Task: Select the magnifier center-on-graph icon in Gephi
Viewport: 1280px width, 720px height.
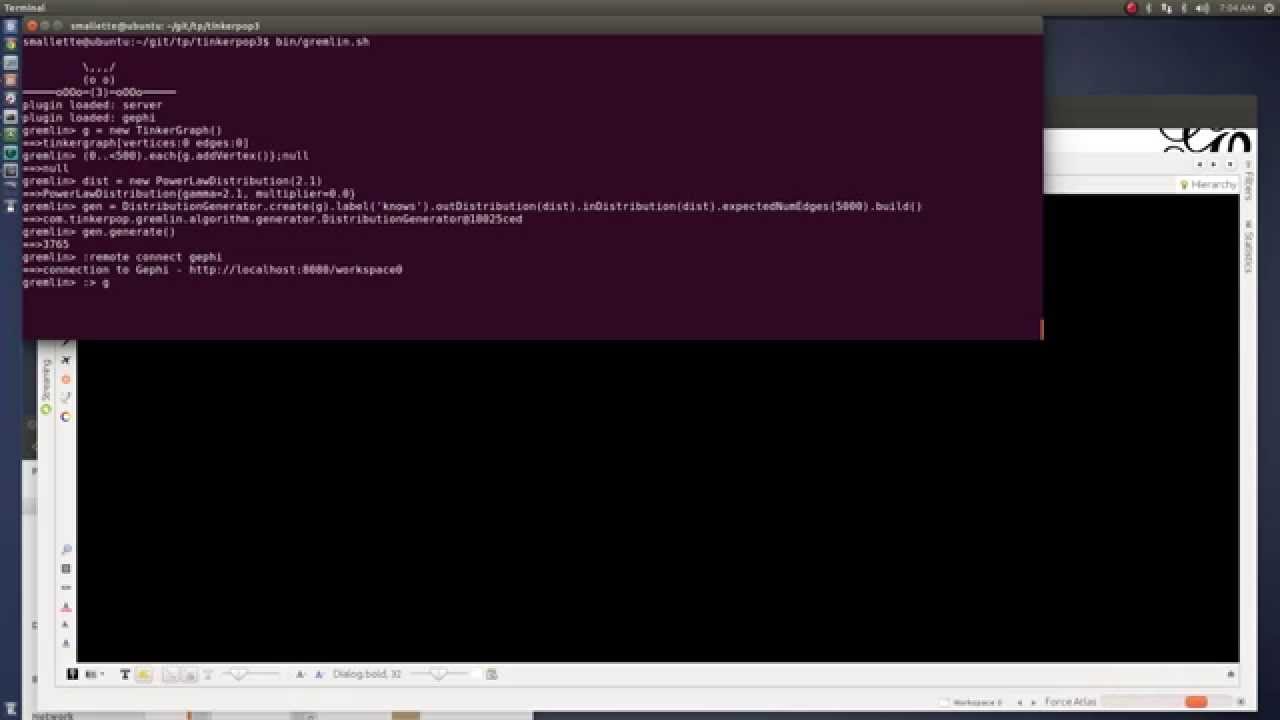Action: pyautogui.click(x=66, y=550)
